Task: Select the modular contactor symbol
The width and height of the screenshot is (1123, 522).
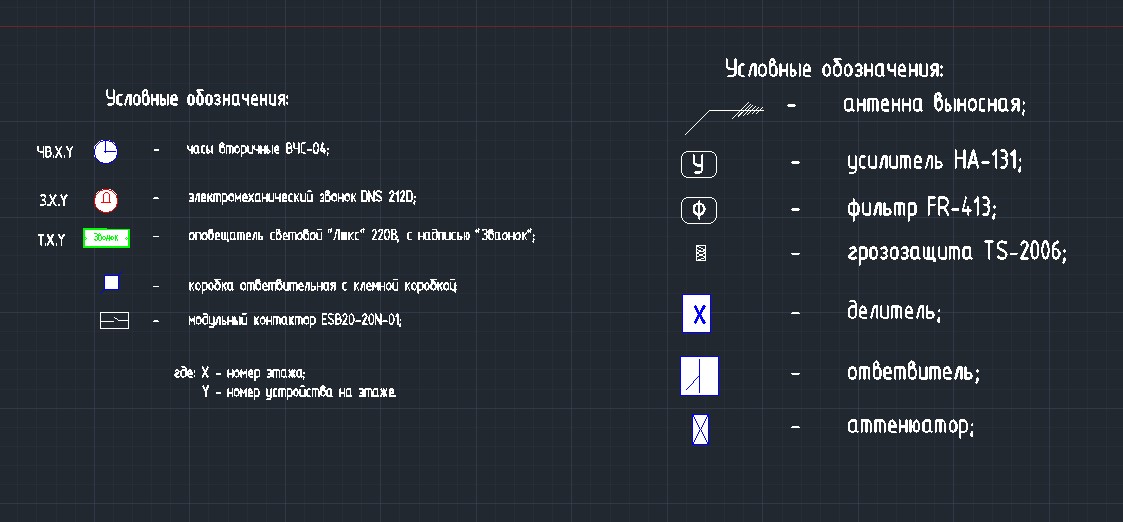Action: click(114, 320)
